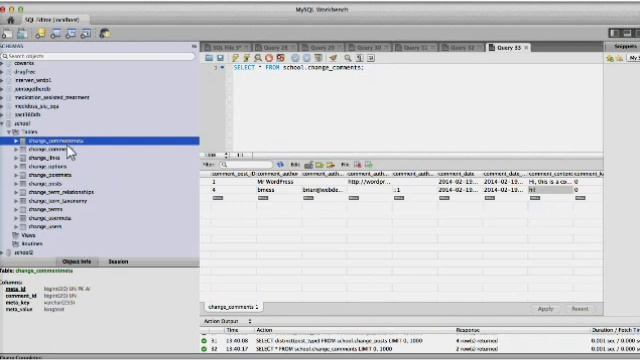
Task: Click the commit transaction icon
Action: point(295,58)
